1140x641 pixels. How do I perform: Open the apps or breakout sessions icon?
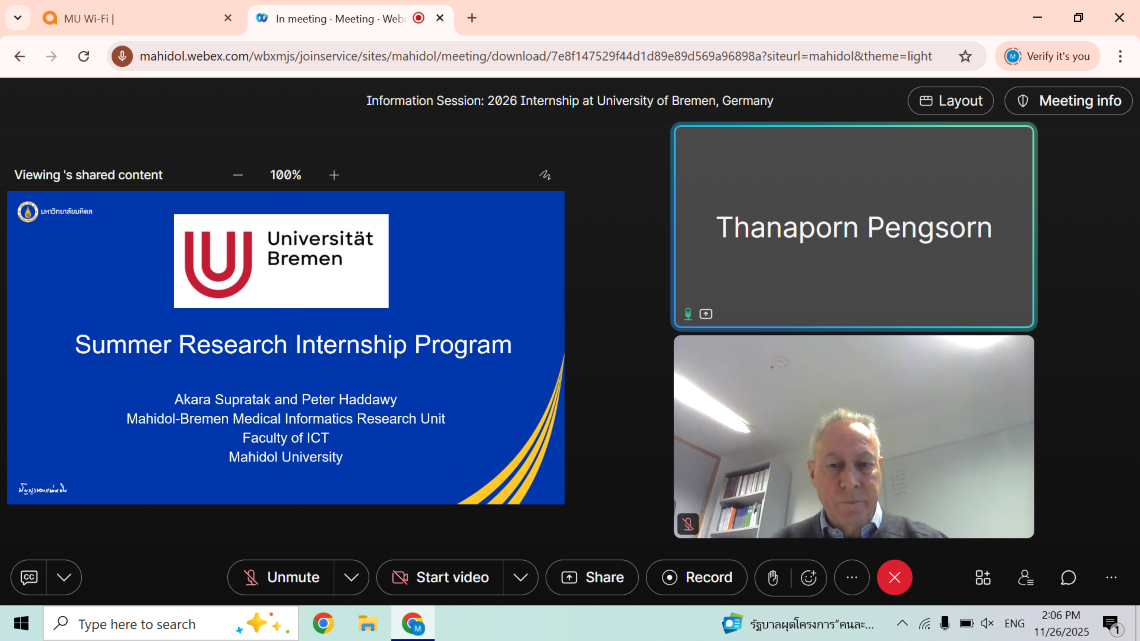983,578
